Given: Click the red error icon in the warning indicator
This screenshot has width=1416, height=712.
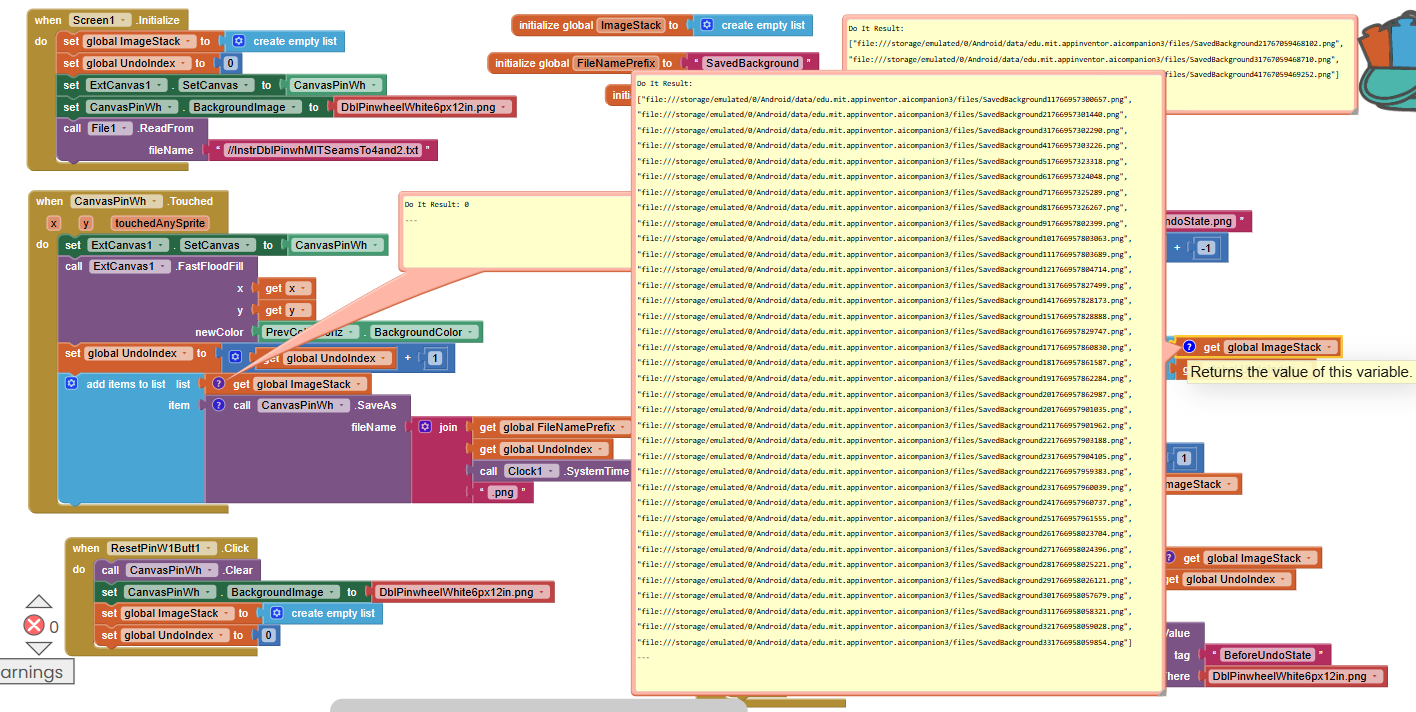Looking at the screenshot, I should (34, 626).
